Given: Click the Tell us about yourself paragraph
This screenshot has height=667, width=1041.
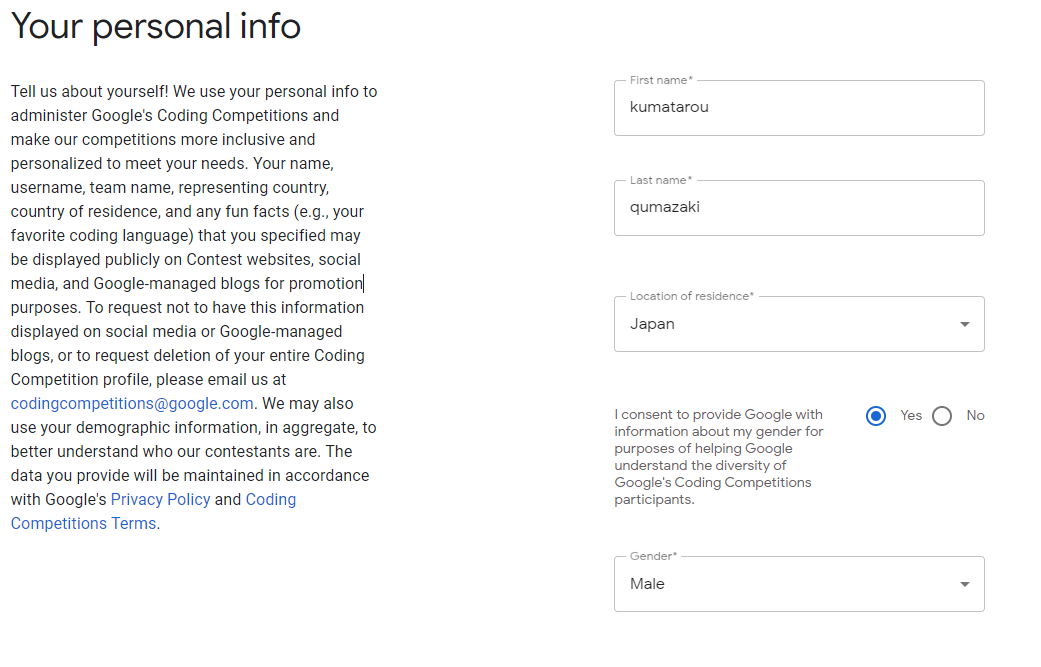Looking at the screenshot, I should 194,307.
